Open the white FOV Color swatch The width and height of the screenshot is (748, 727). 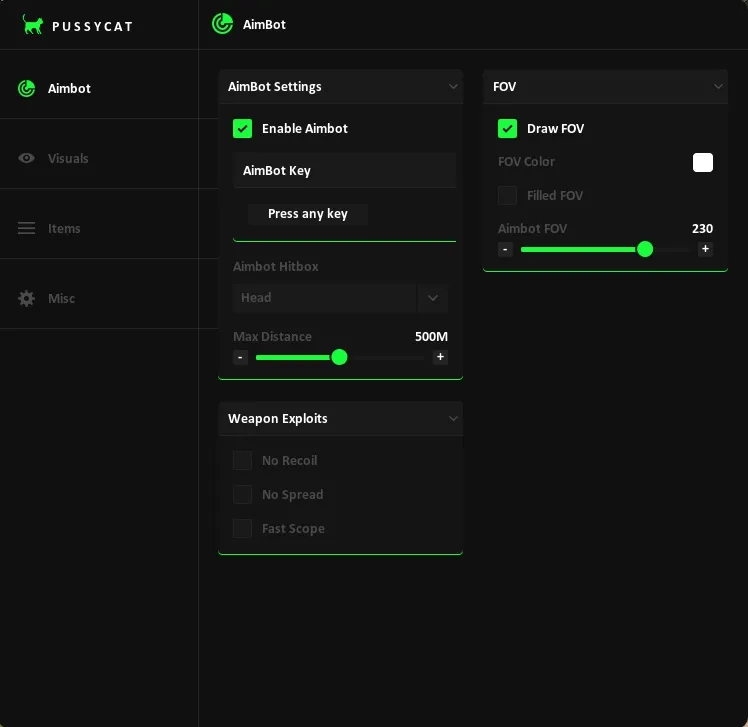(703, 162)
